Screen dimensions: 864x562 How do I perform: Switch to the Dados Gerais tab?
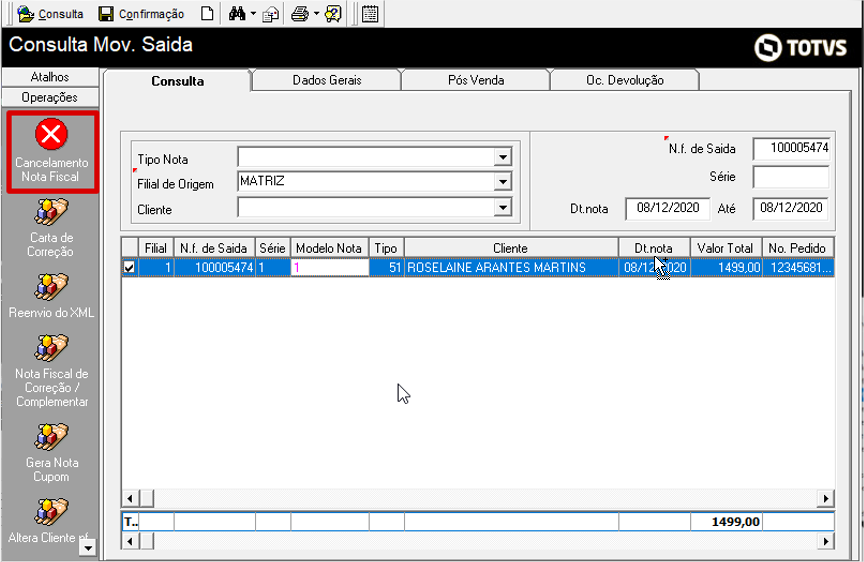(327, 80)
